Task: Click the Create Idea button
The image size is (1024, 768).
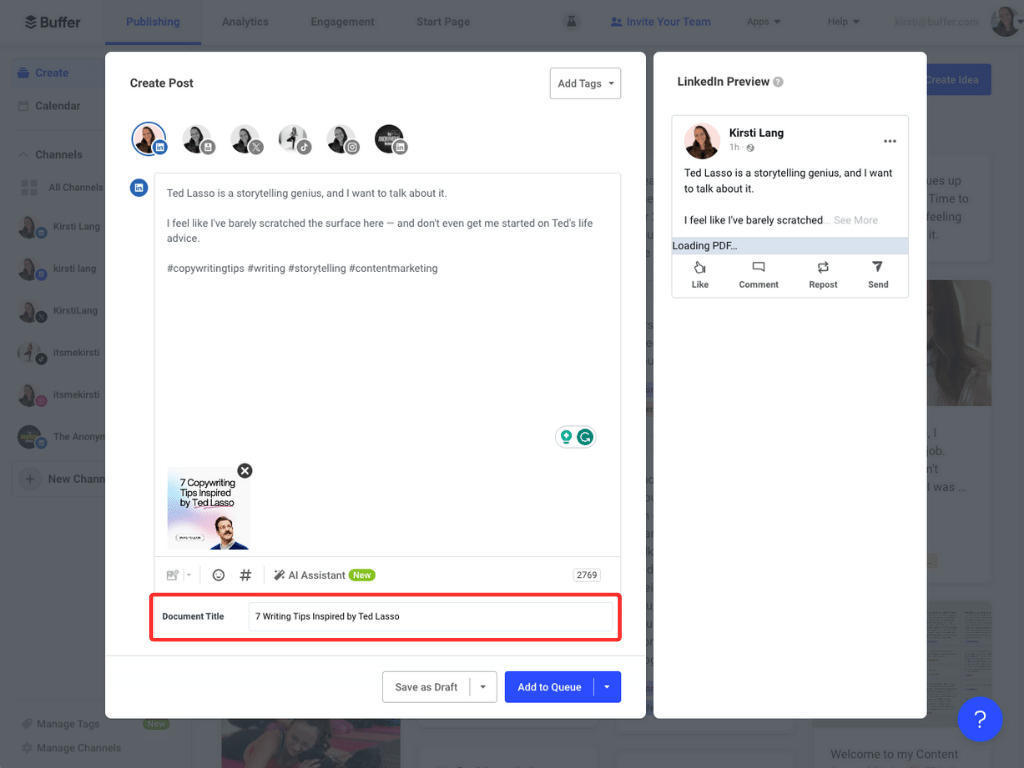Action: pos(952,80)
